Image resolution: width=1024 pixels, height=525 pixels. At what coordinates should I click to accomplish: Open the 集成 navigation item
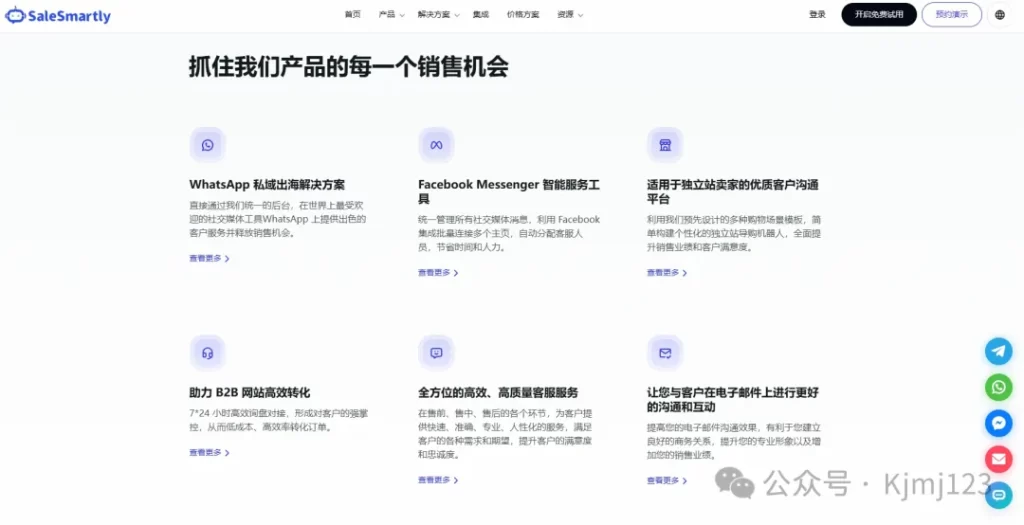click(481, 14)
